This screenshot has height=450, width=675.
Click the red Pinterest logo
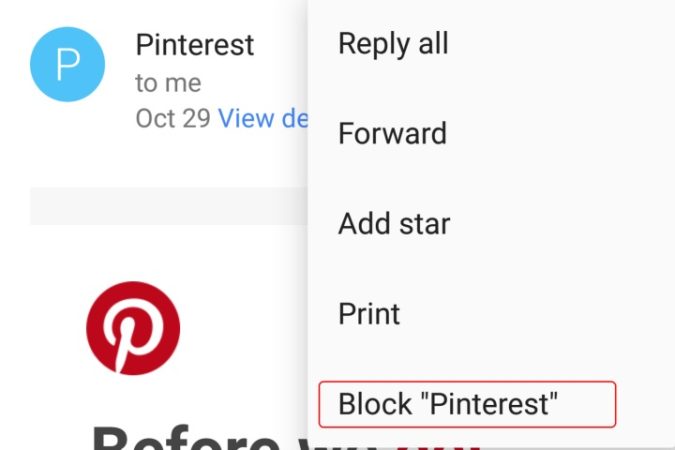click(133, 328)
